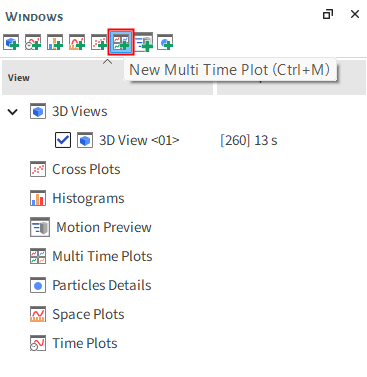Uncheck the 3D View <01> checkbox

point(63,140)
